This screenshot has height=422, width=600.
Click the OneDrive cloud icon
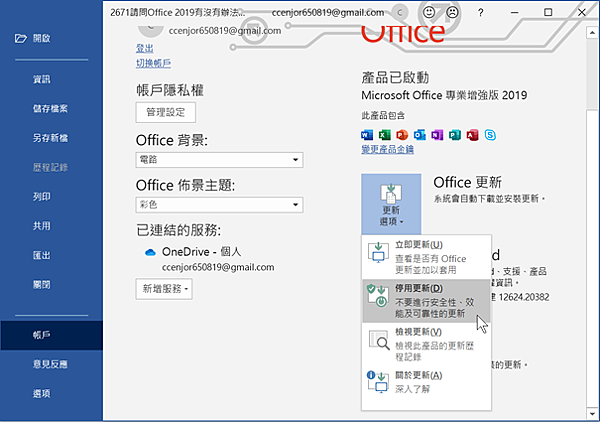click(x=150, y=253)
